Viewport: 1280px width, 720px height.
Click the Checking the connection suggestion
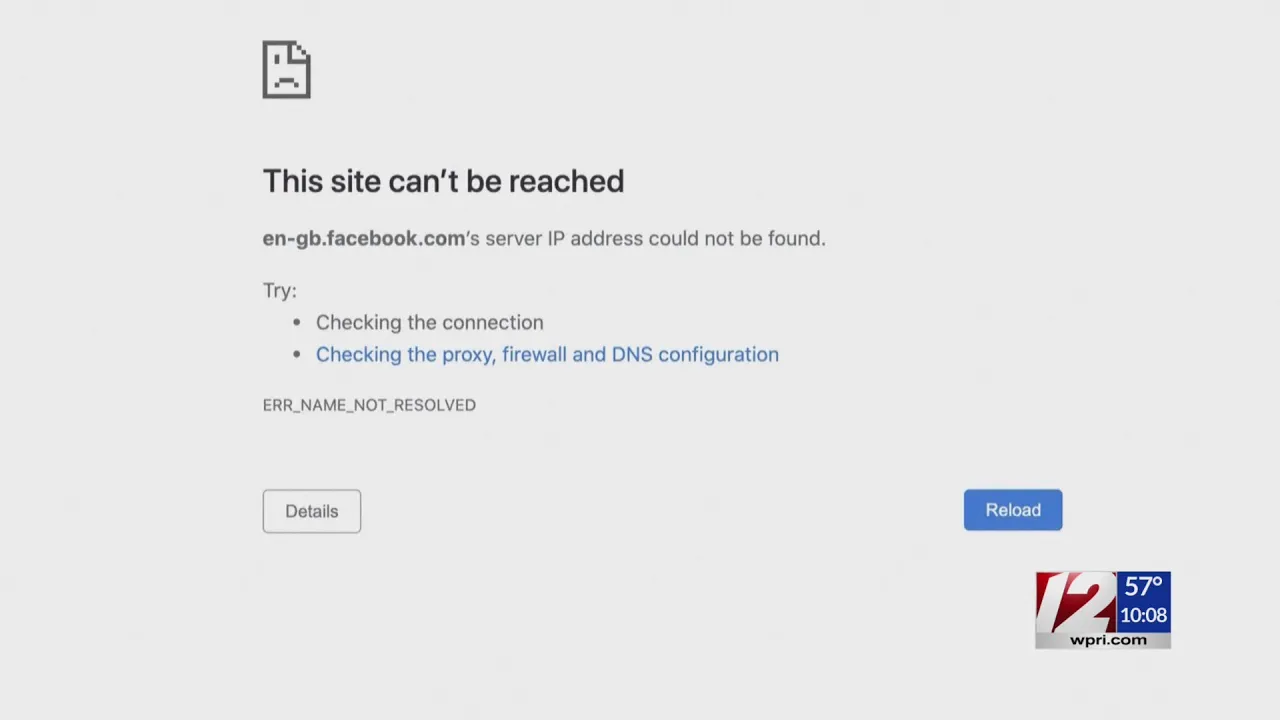click(430, 322)
